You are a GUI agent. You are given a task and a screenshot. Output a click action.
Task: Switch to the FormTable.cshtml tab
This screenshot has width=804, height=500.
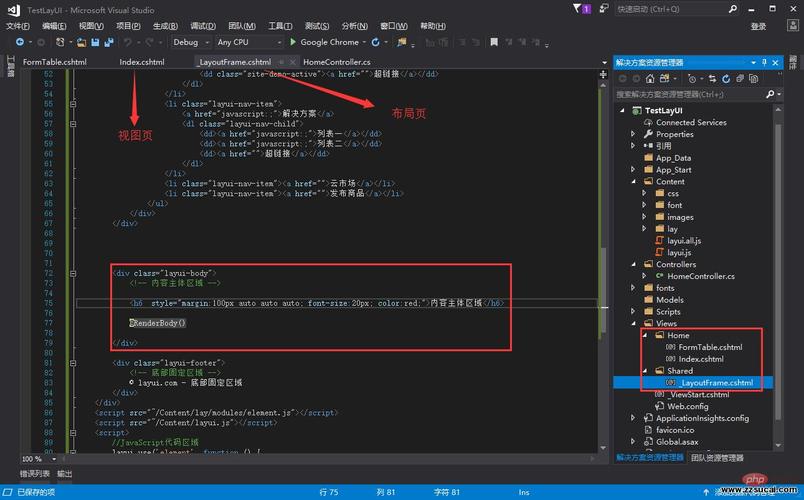(55, 62)
